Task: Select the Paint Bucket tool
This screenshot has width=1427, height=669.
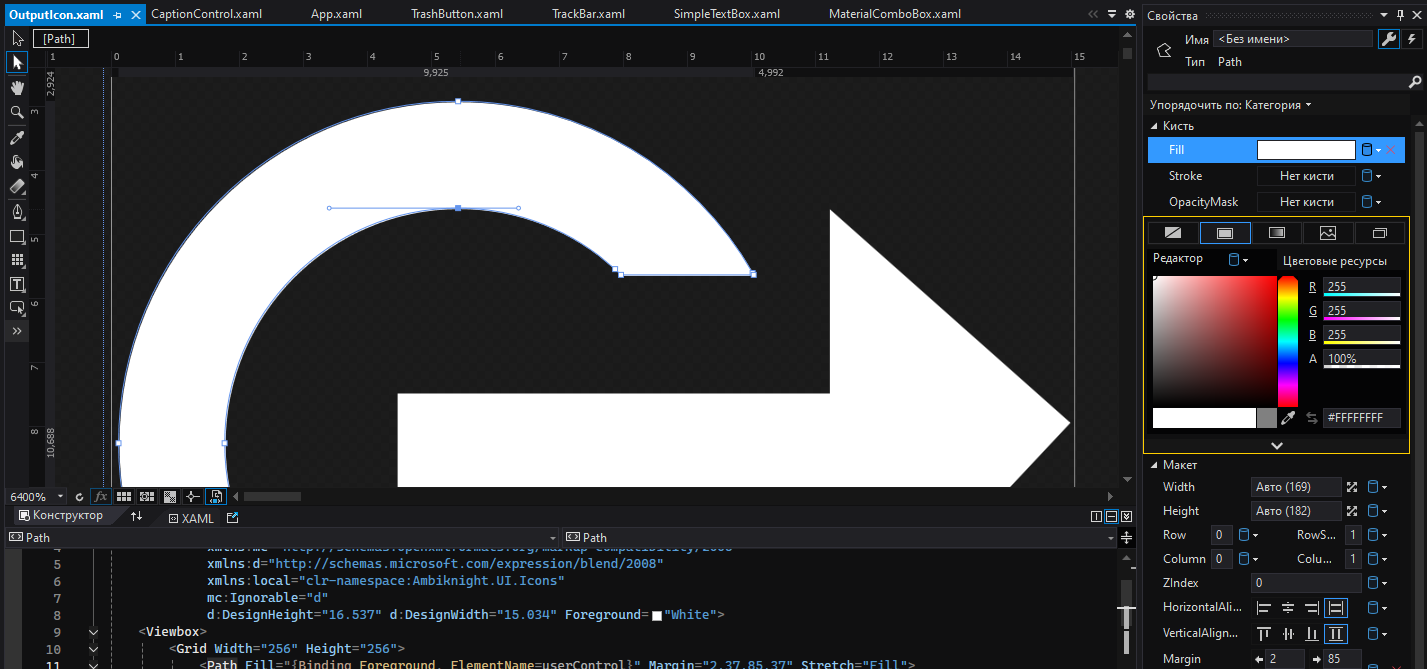Action: (17, 162)
